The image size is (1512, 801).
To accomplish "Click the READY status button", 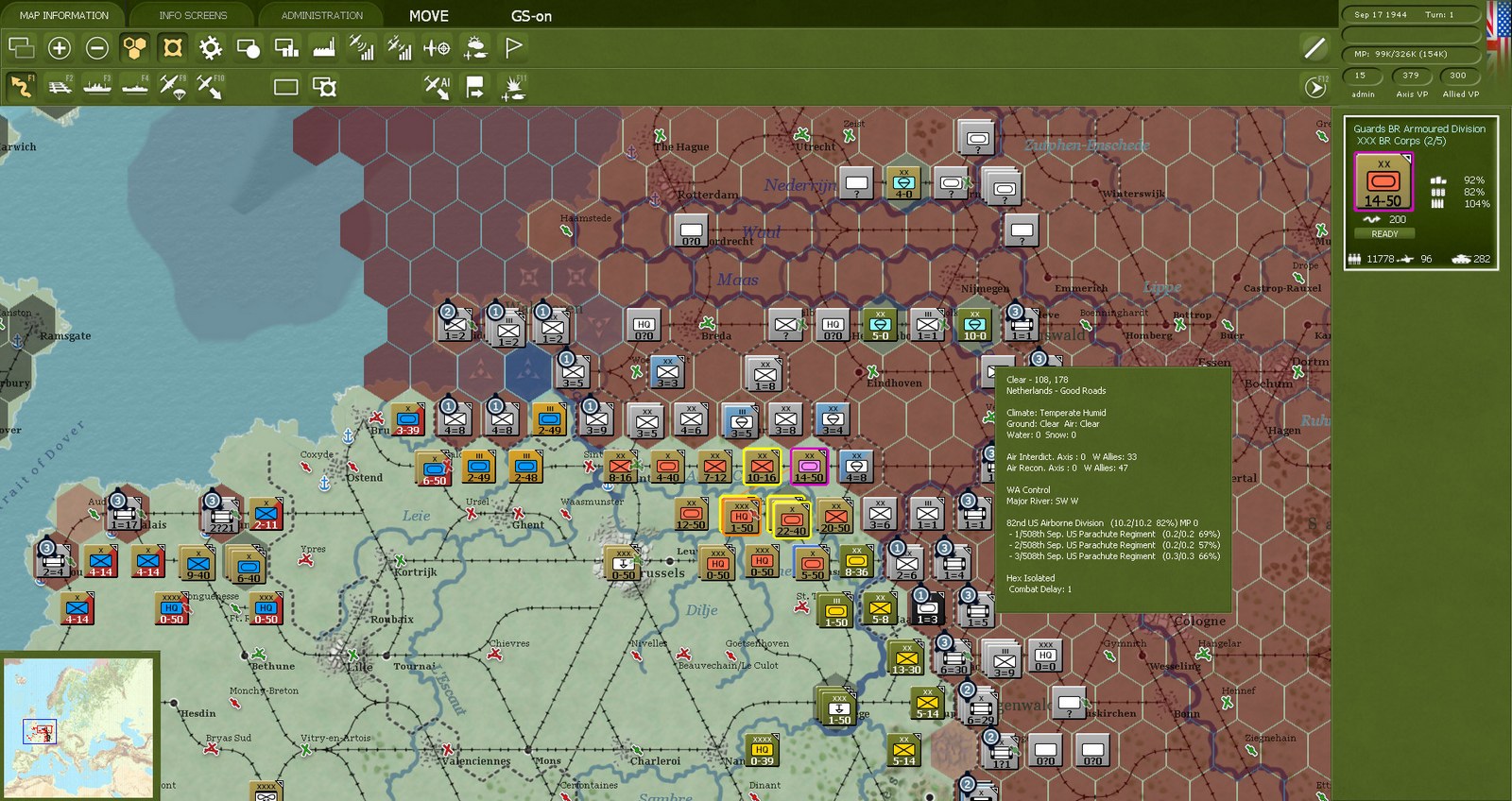I will (x=1384, y=233).
